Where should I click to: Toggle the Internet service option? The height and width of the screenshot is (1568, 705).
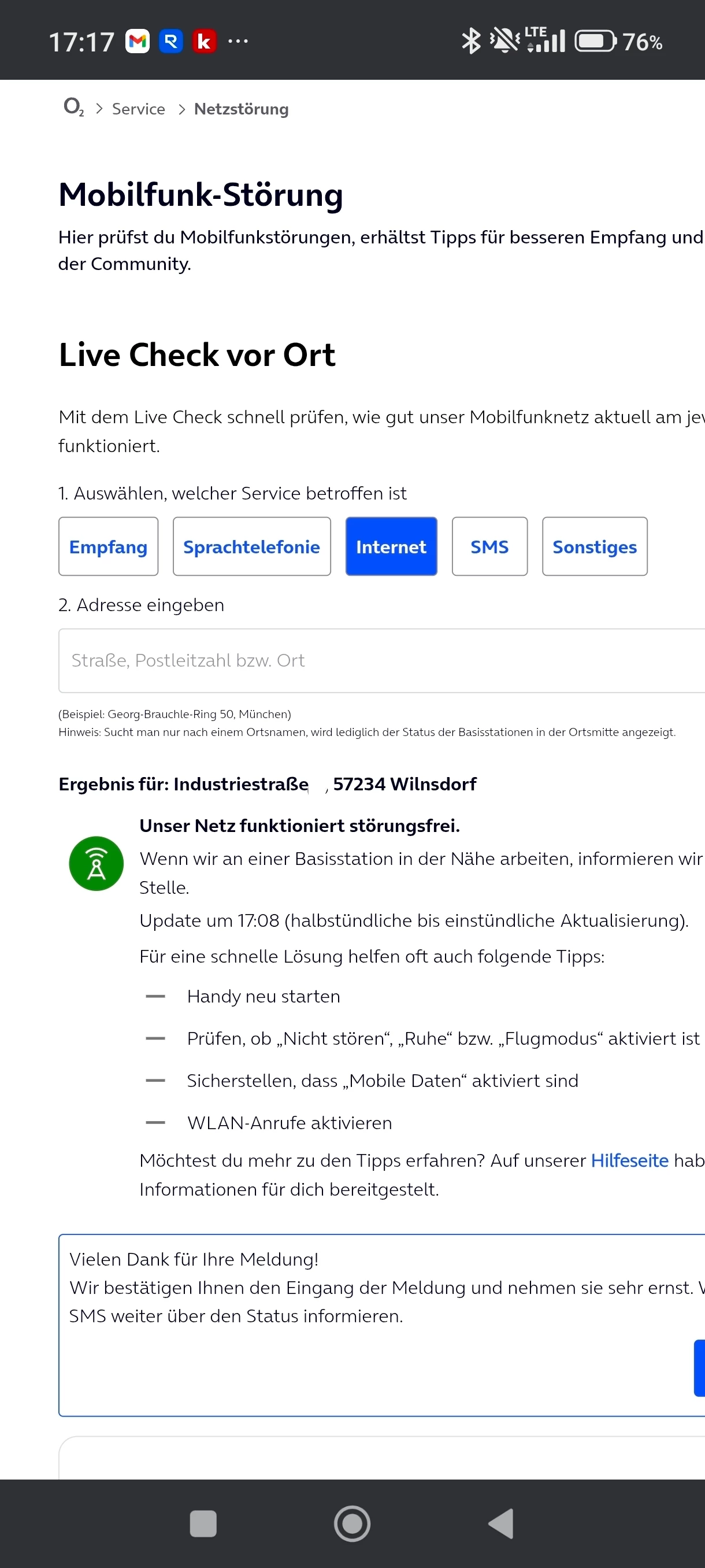point(391,546)
